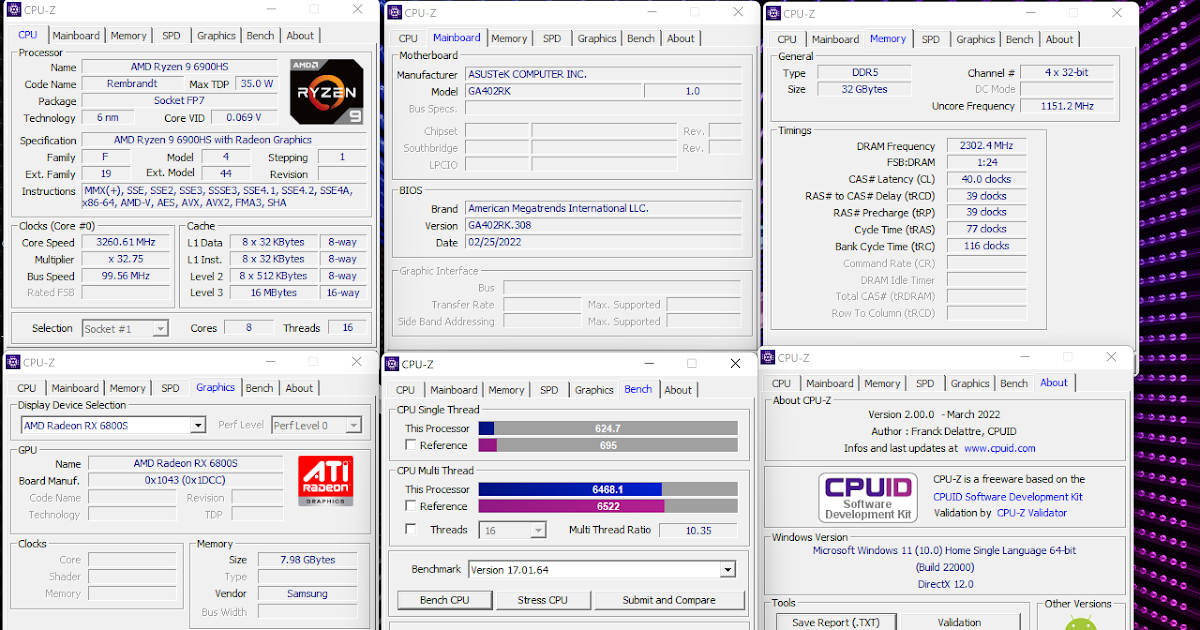The width and height of the screenshot is (1200, 630).
Task: Click CPU-Z title icon in the Mainboard window
Action: point(393,13)
